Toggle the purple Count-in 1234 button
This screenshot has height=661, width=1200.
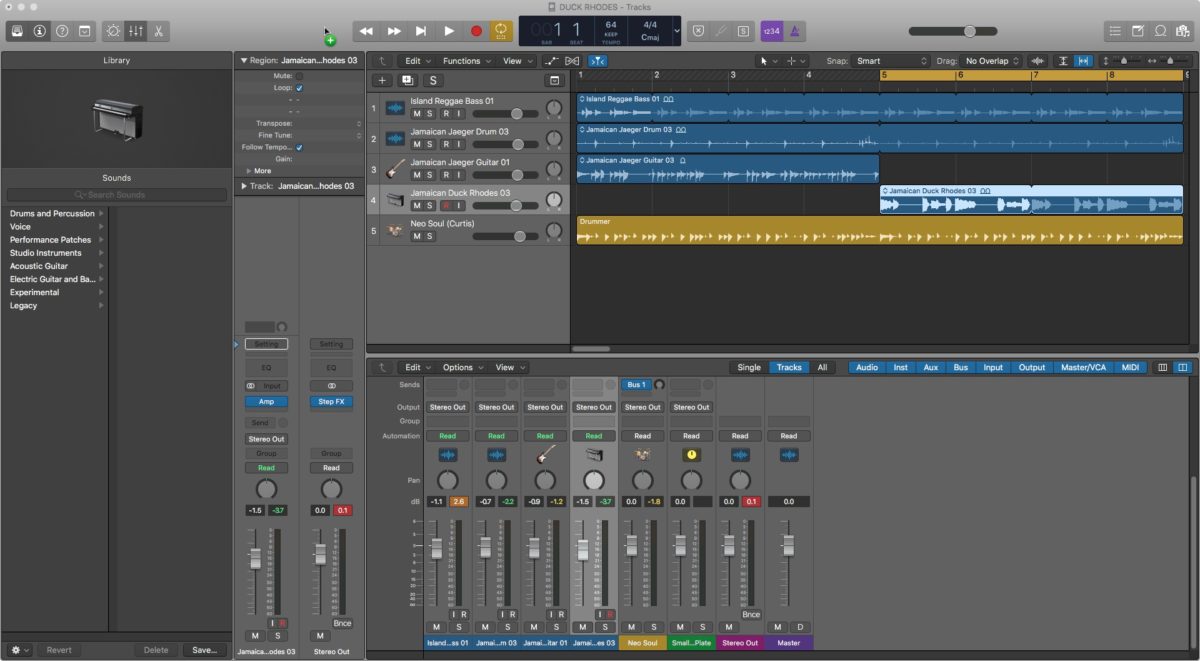click(771, 31)
